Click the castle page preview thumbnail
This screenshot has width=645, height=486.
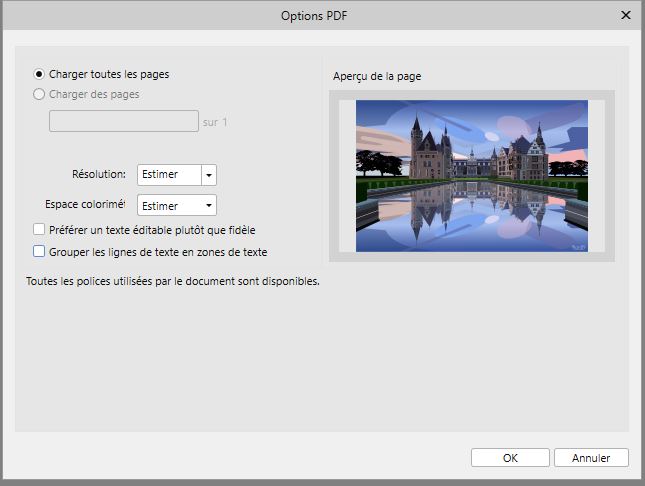(472, 176)
